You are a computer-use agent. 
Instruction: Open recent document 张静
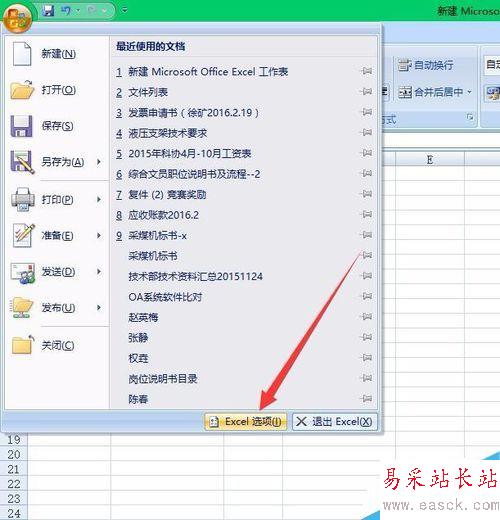click(x=138, y=338)
